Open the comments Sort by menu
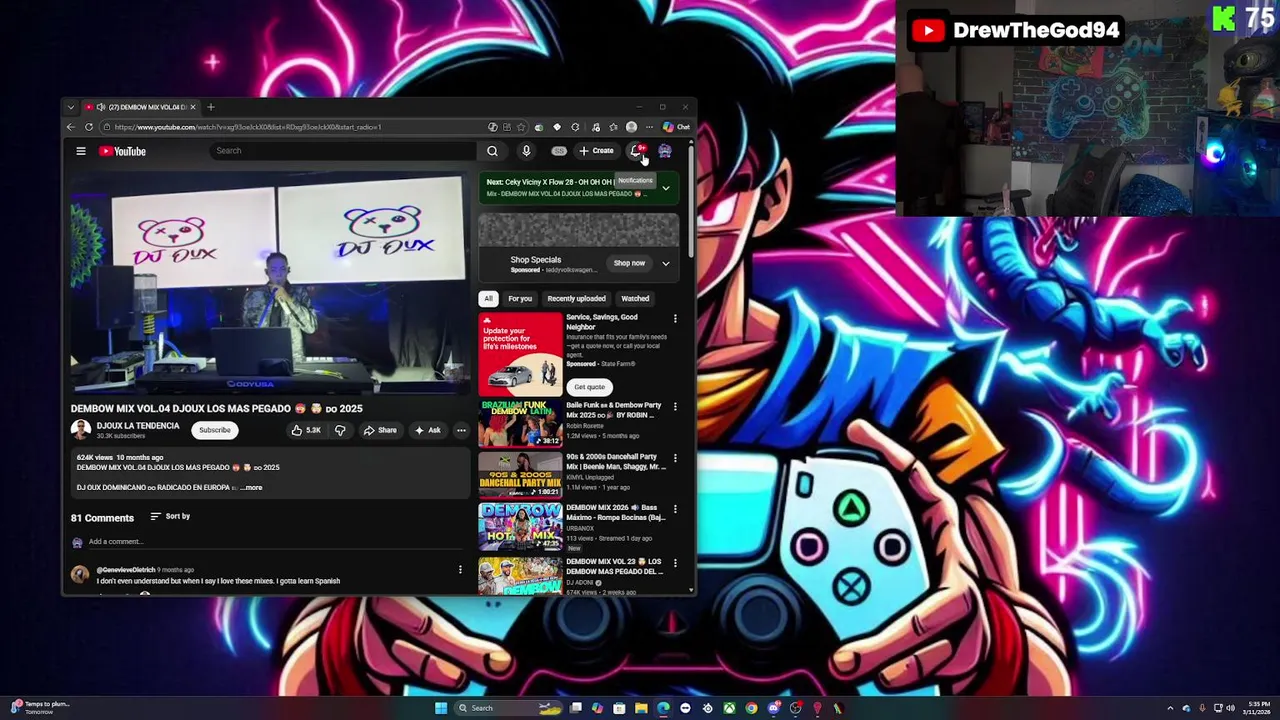Viewport: 1280px width, 720px height. 170,516
